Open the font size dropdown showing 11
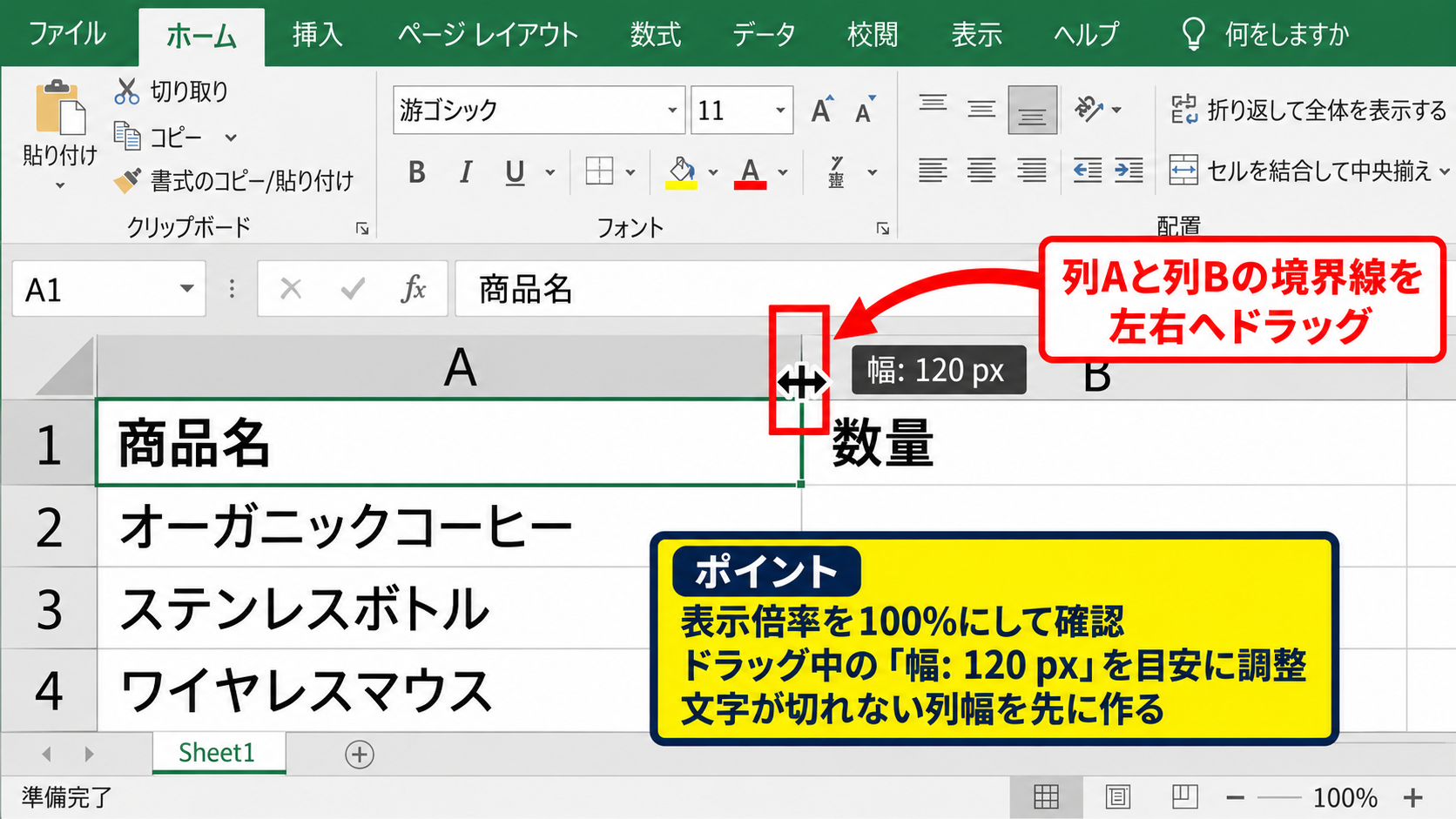 coord(780,110)
